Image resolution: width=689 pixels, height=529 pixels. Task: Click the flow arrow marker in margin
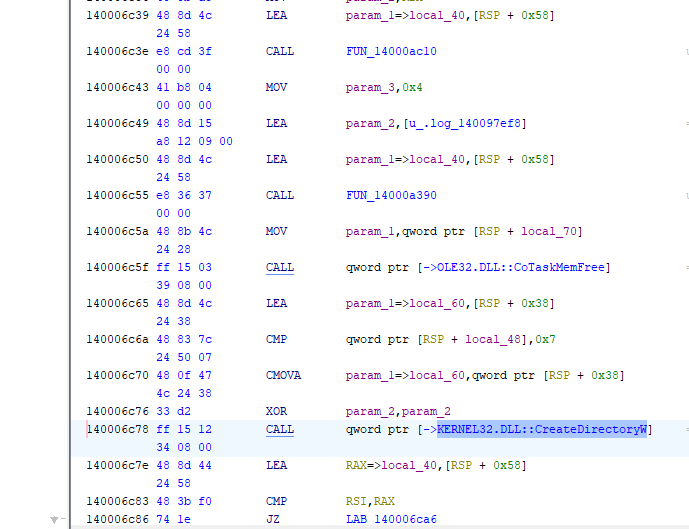[54, 520]
